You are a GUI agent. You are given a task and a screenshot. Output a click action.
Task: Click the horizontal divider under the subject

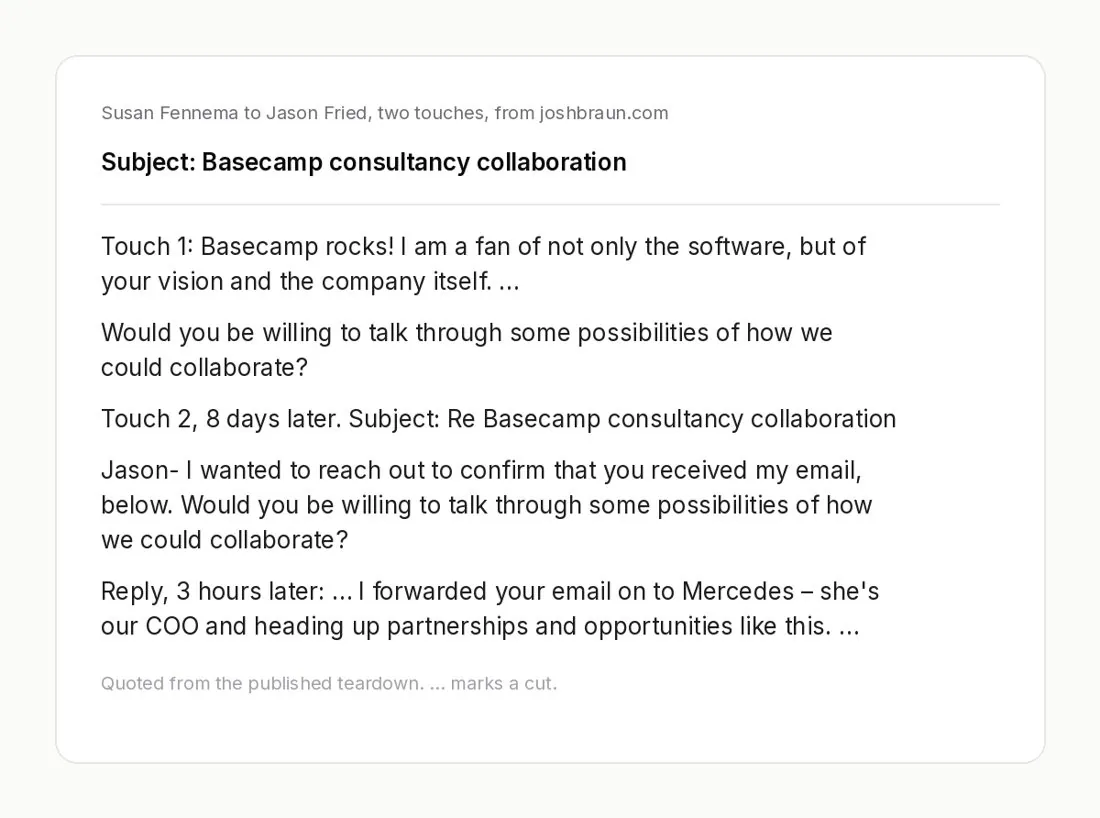(x=550, y=205)
